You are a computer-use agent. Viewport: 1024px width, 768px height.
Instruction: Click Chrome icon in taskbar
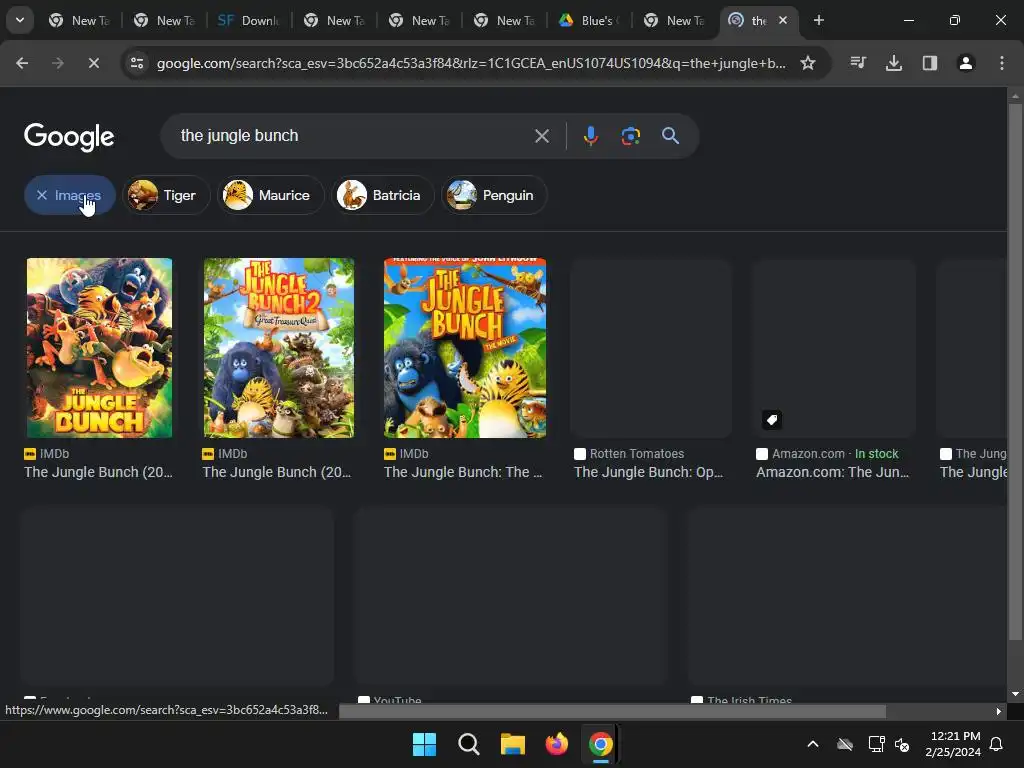[x=601, y=744]
